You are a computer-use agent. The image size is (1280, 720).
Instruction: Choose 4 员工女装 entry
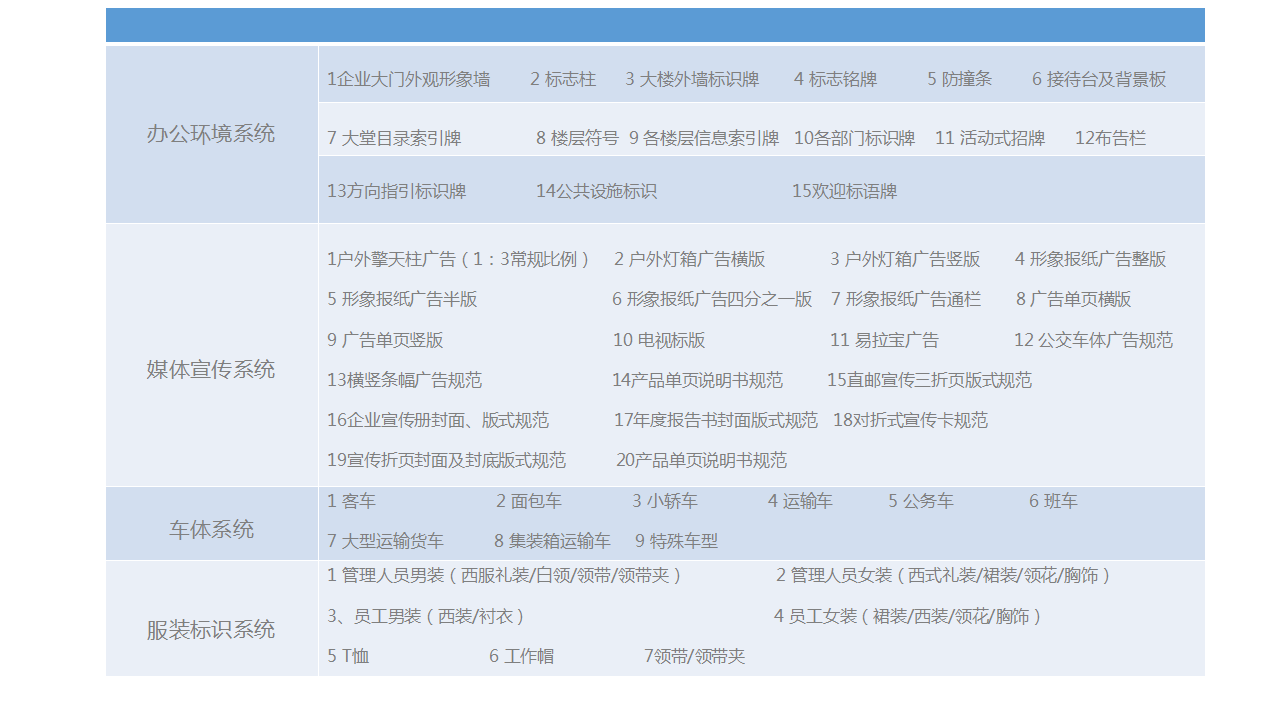(x=910, y=617)
